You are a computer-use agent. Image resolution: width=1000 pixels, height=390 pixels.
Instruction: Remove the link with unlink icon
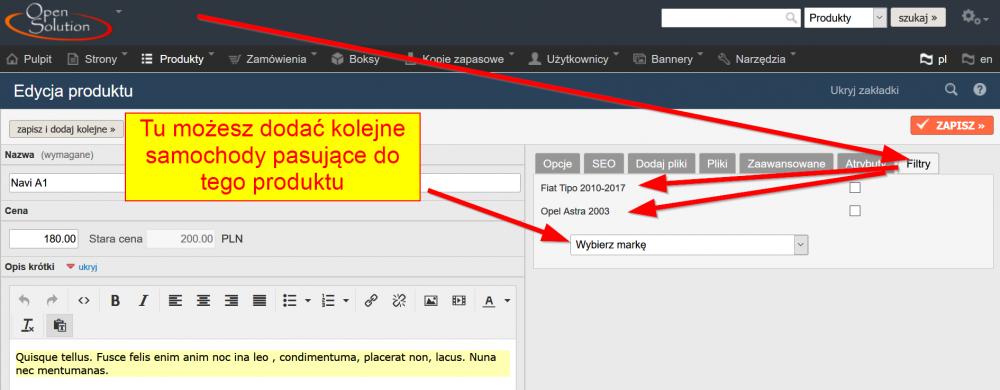[399, 301]
